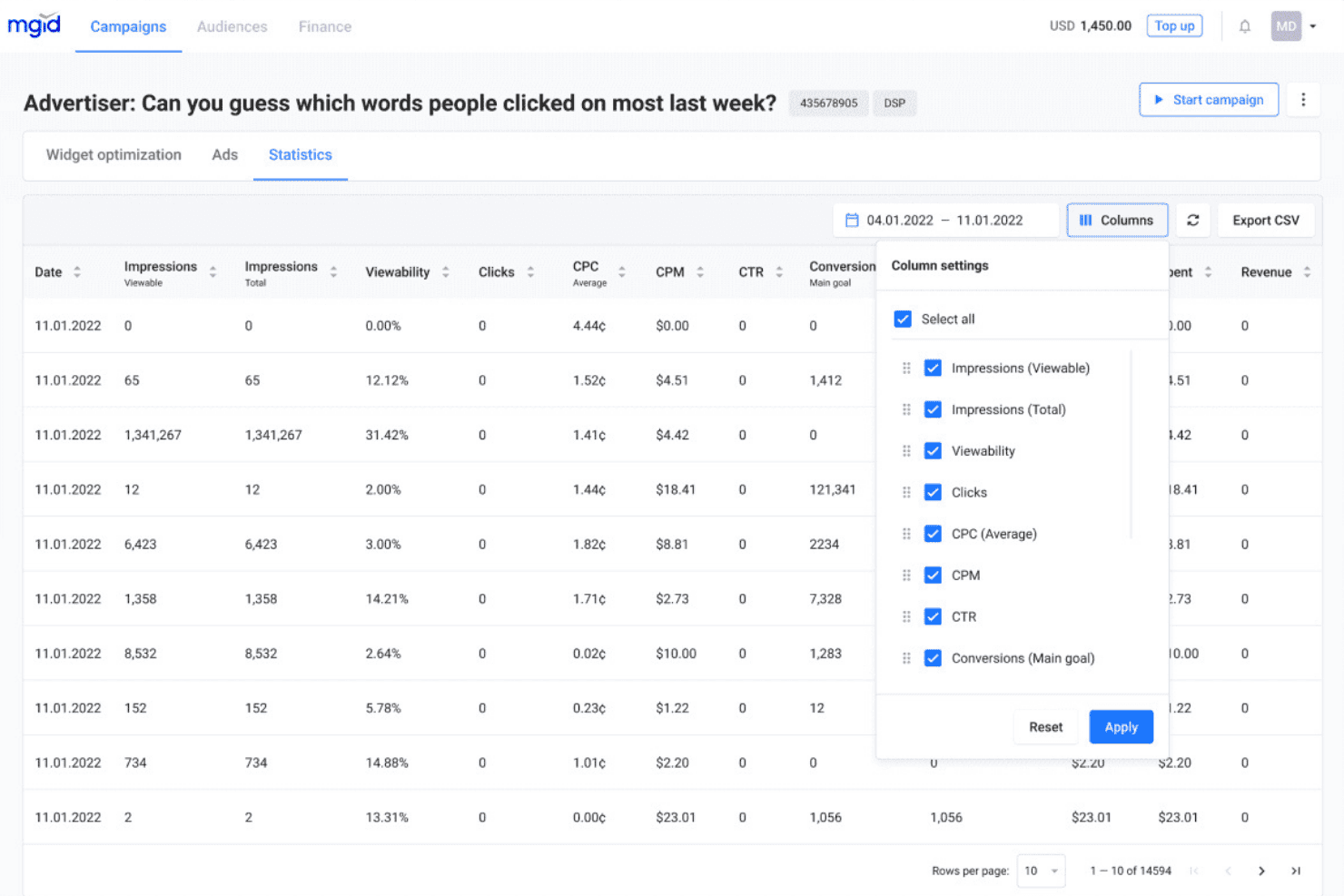The width and height of the screenshot is (1344, 896).
Task: Apply the column settings
Action: pos(1122,726)
